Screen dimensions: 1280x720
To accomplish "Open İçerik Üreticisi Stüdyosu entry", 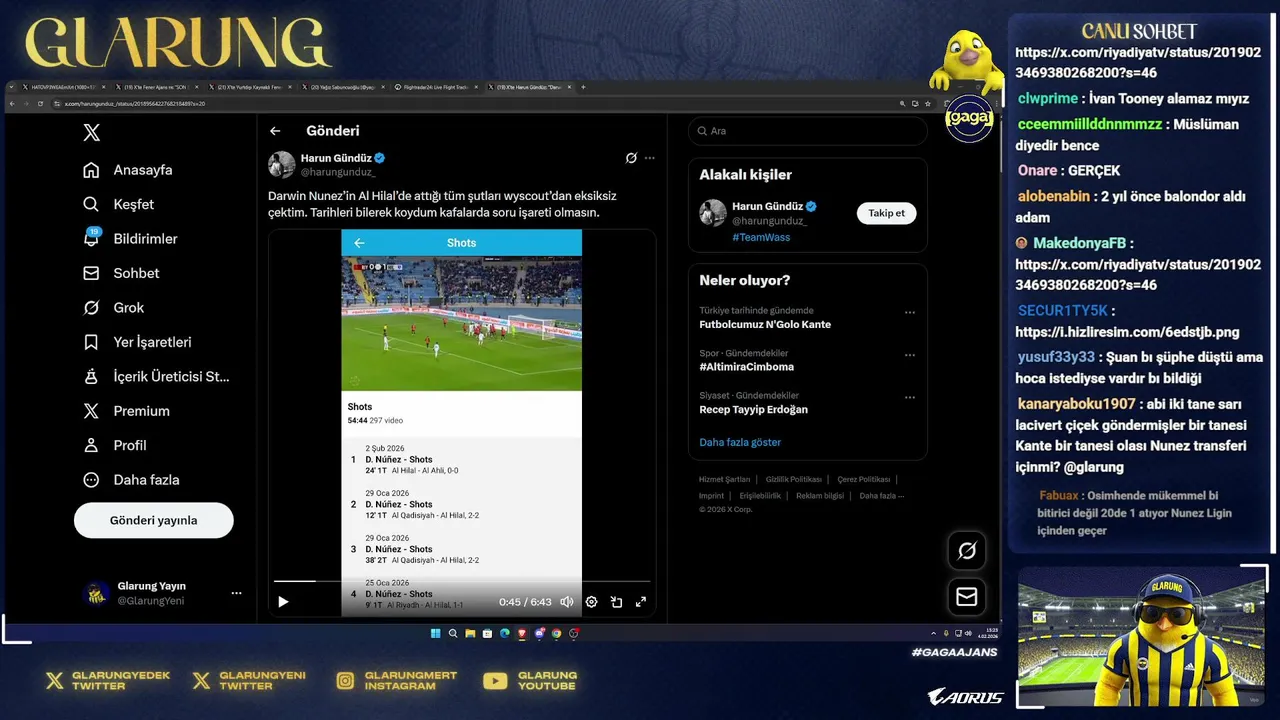I will tap(156, 377).
